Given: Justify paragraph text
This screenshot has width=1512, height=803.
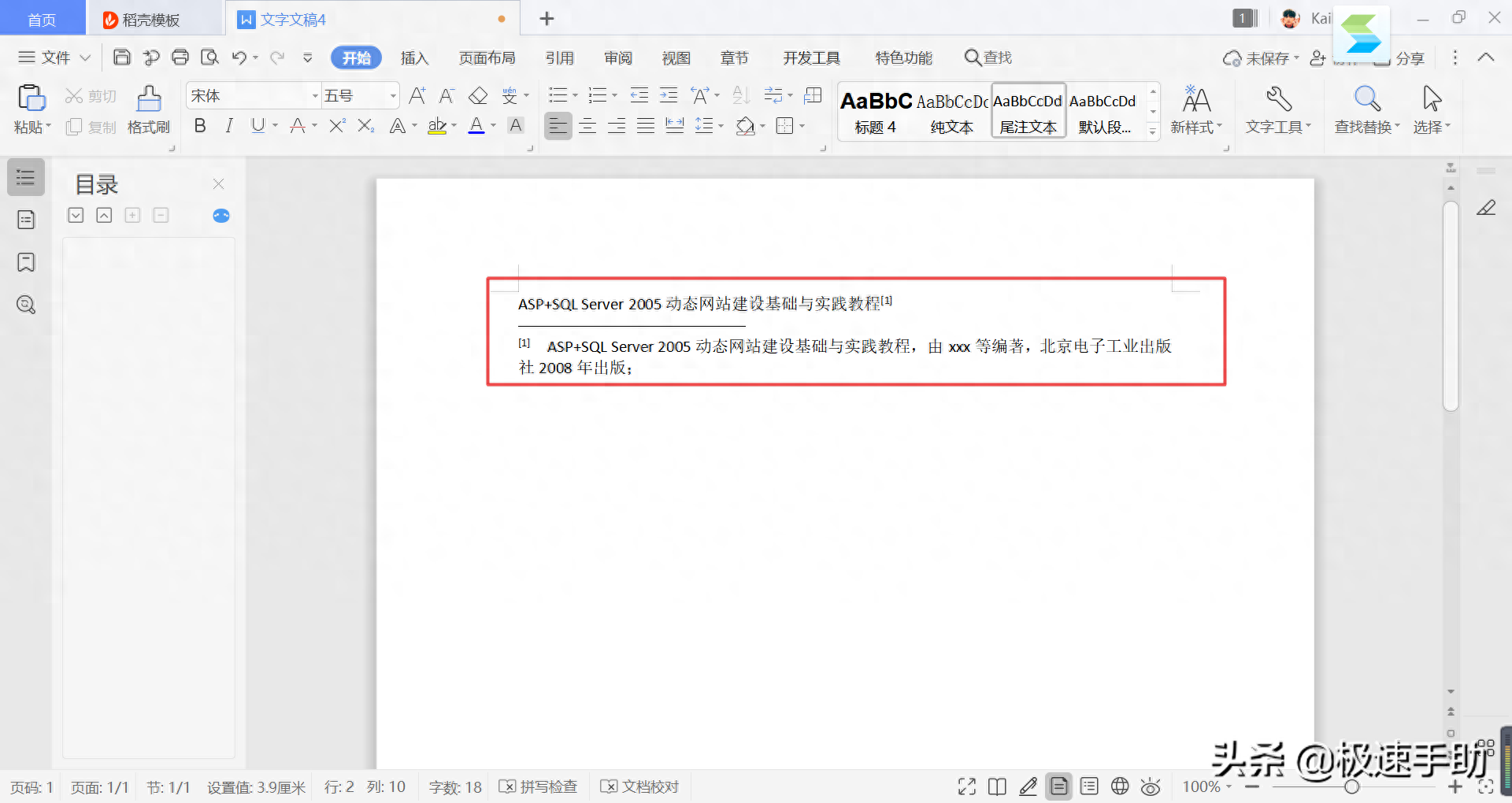Looking at the screenshot, I should point(646,126).
